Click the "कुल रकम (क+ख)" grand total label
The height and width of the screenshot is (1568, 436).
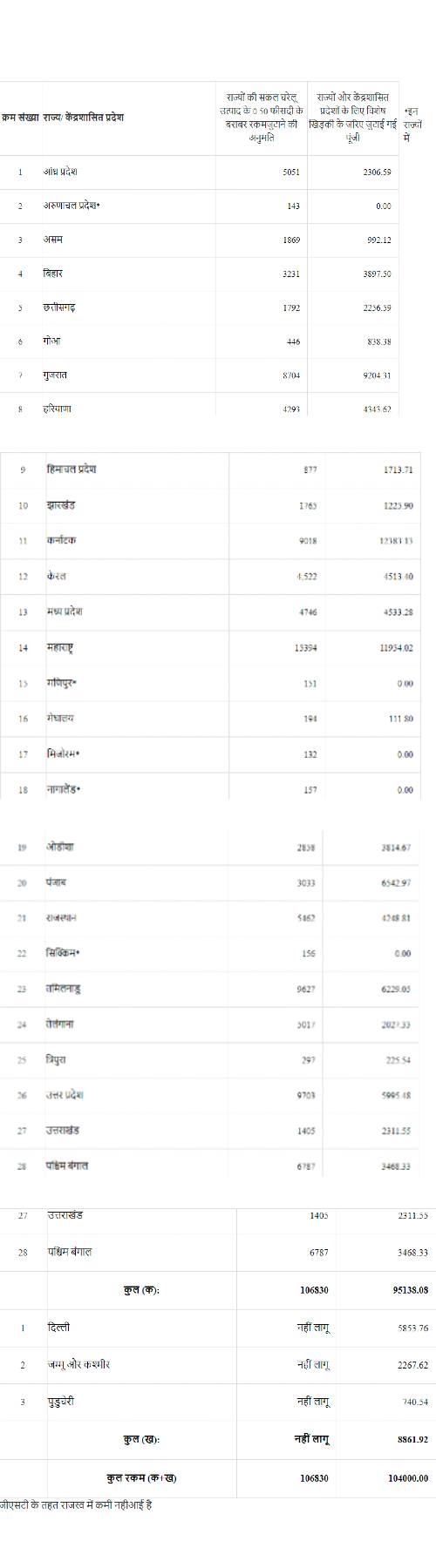pyautogui.click(x=141, y=1478)
